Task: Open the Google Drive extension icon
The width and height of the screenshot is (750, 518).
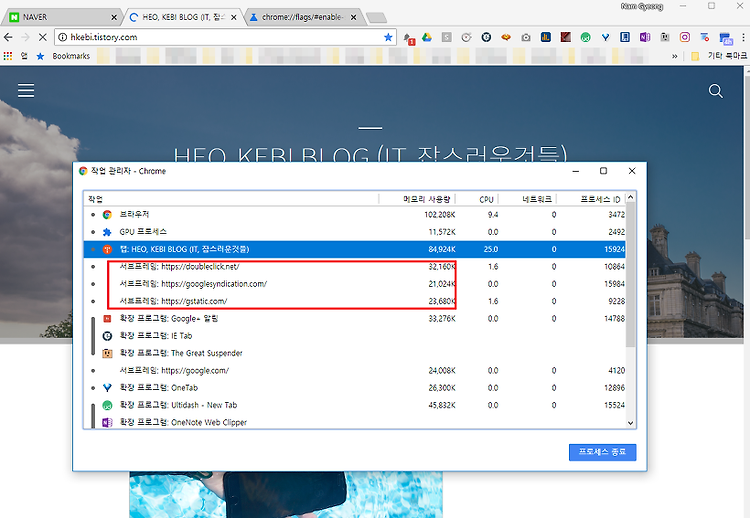Action: (427, 37)
